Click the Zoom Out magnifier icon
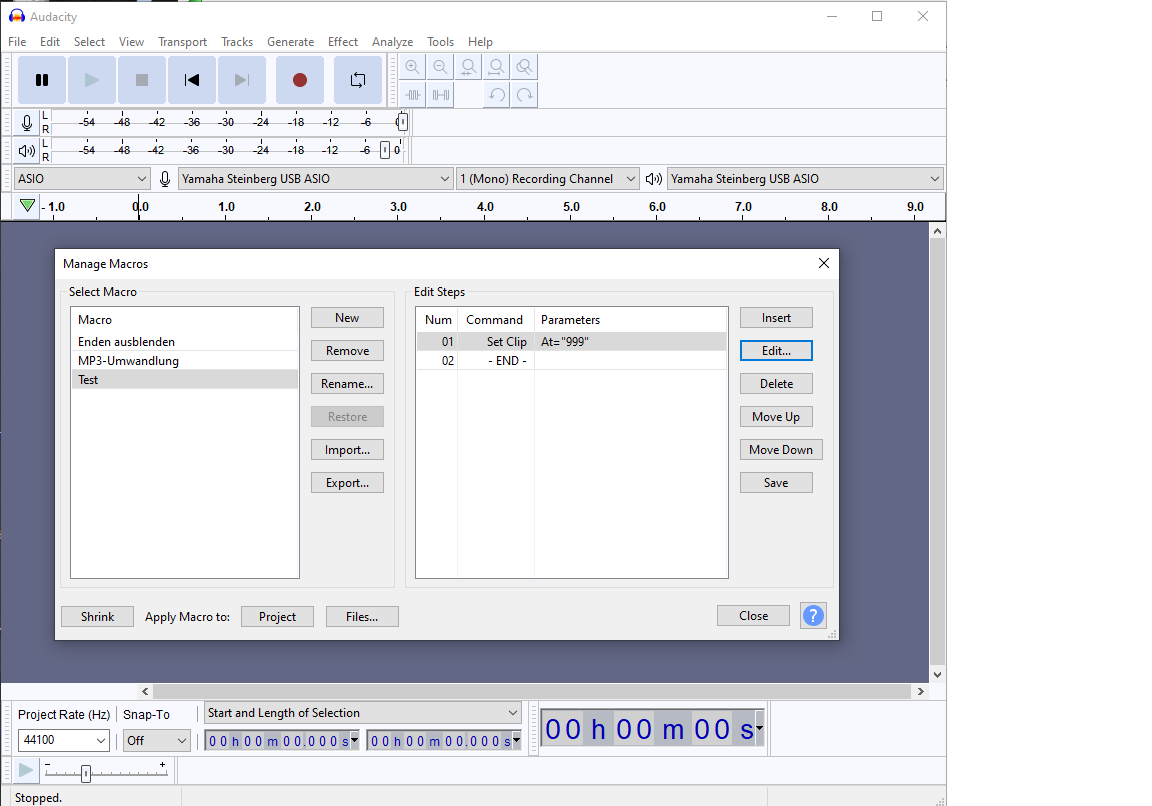 click(441, 67)
